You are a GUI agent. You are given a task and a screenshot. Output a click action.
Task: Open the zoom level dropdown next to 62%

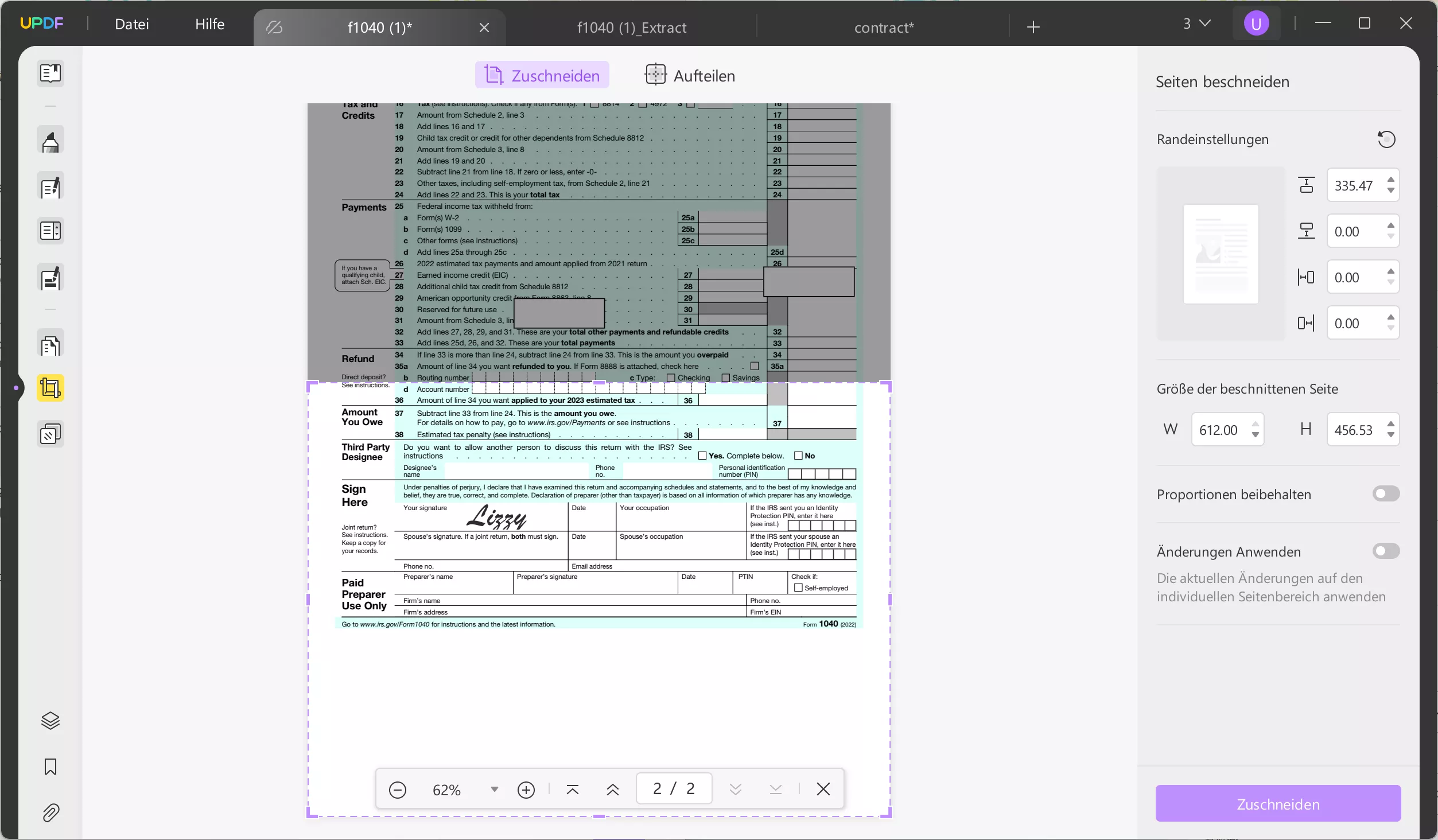tap(494, 789)
